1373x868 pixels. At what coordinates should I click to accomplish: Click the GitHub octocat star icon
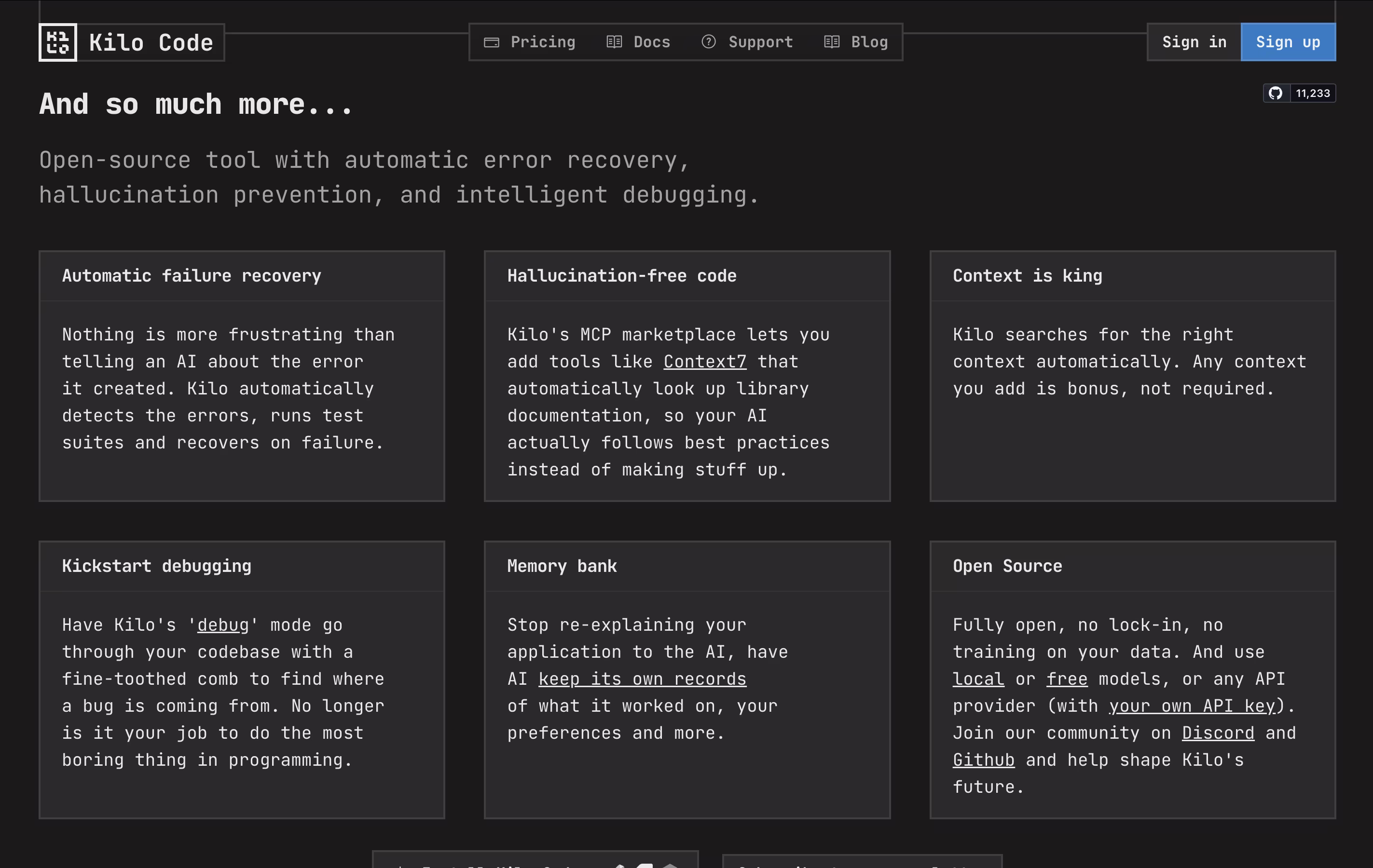tap(1276, 94)
